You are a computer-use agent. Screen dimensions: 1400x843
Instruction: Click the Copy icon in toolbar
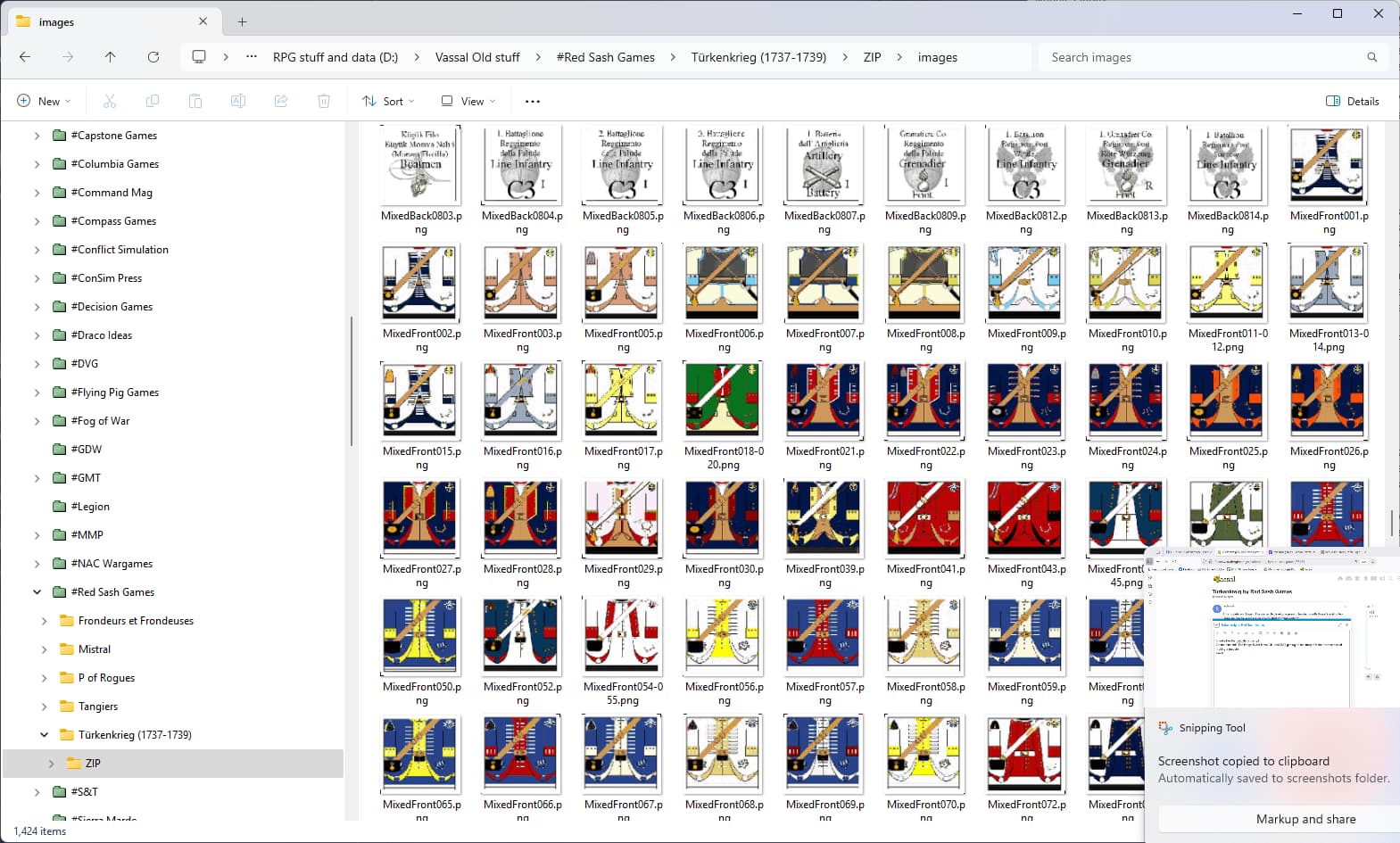[153, 101]
